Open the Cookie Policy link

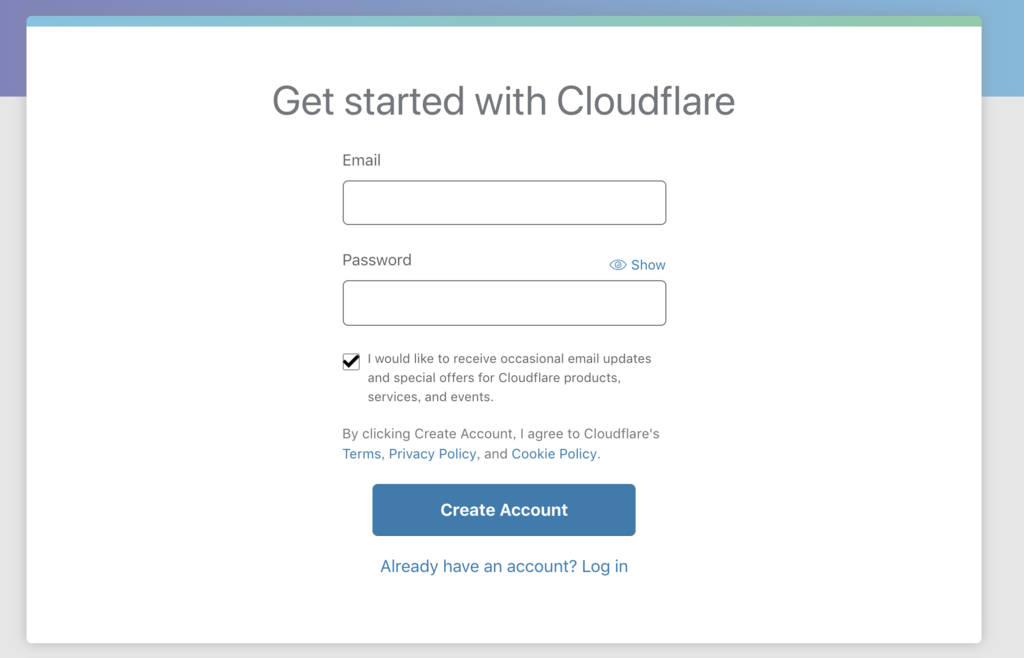(x=554, y=454)
